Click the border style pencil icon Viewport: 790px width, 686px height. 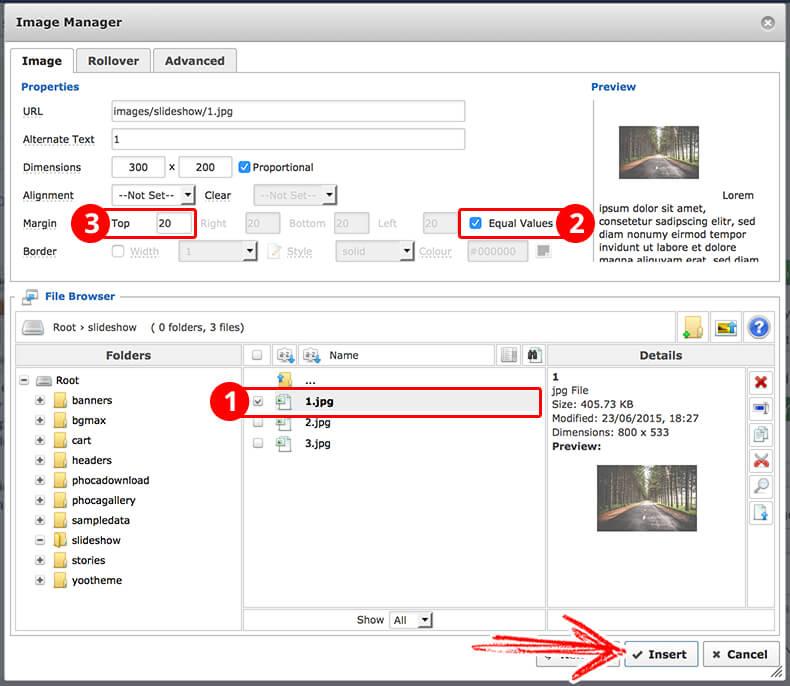tap(274, 251)
